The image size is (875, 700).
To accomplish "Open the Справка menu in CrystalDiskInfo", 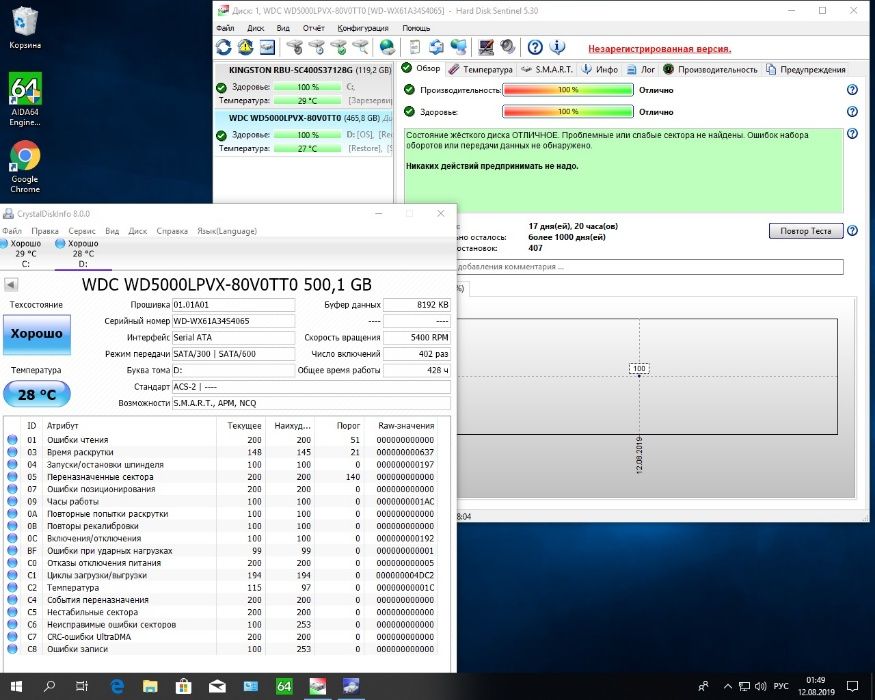I will pyautogui.click(x=172, y=231).
